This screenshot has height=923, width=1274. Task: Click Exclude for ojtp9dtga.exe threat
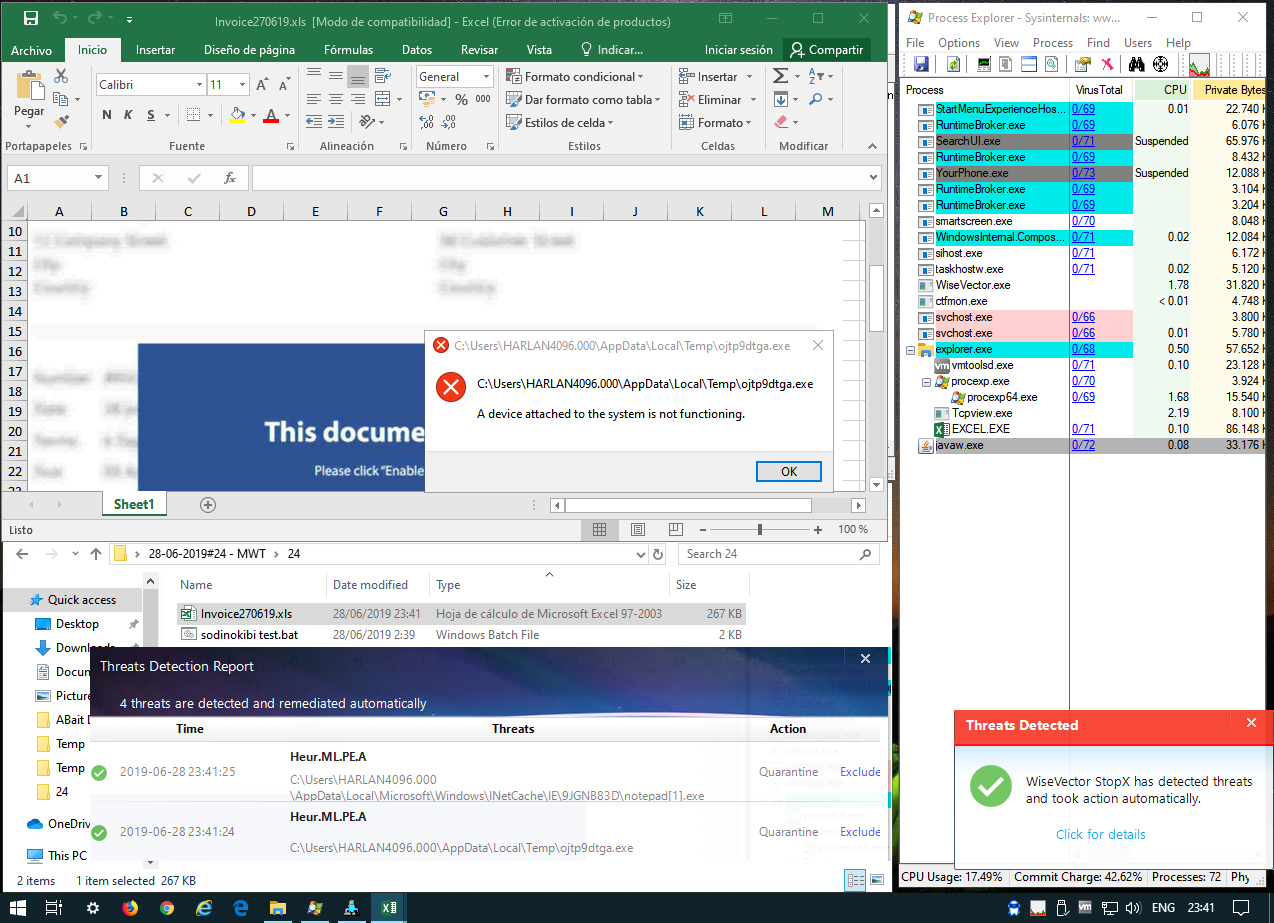(860, 832)
